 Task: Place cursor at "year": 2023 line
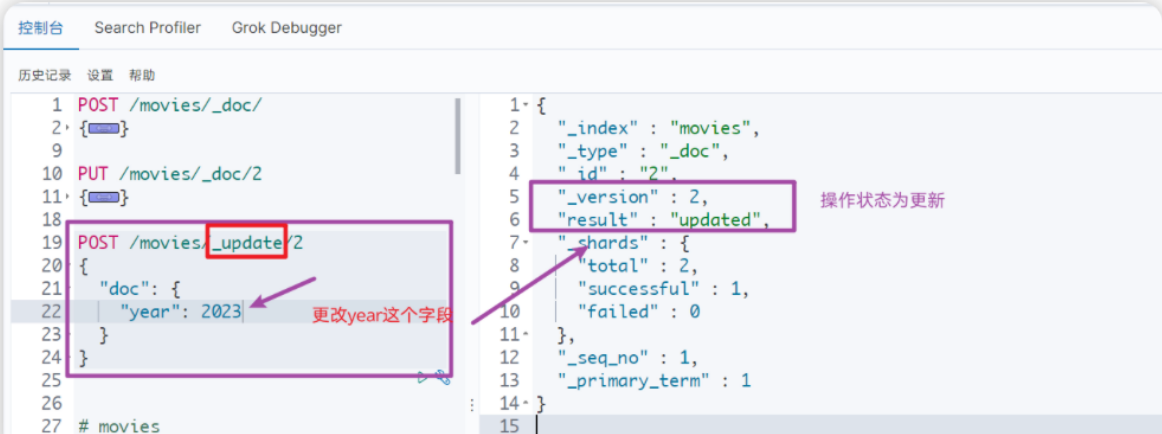[181, 312]
